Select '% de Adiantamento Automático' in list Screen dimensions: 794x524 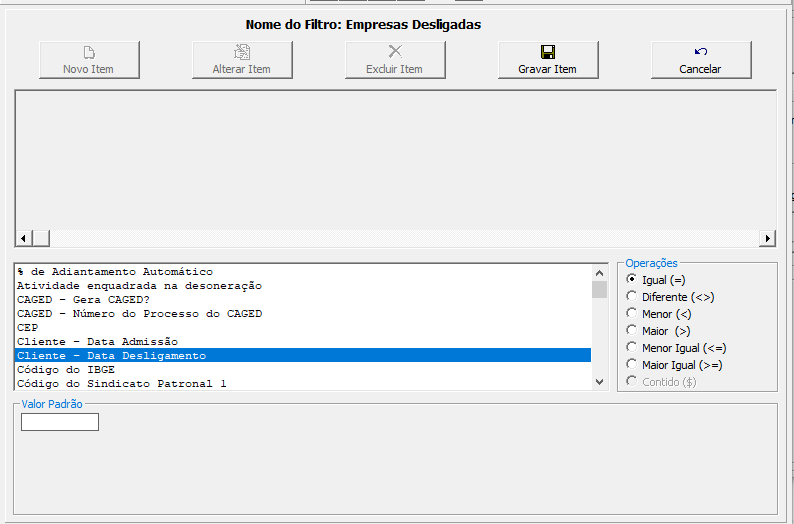303,272
